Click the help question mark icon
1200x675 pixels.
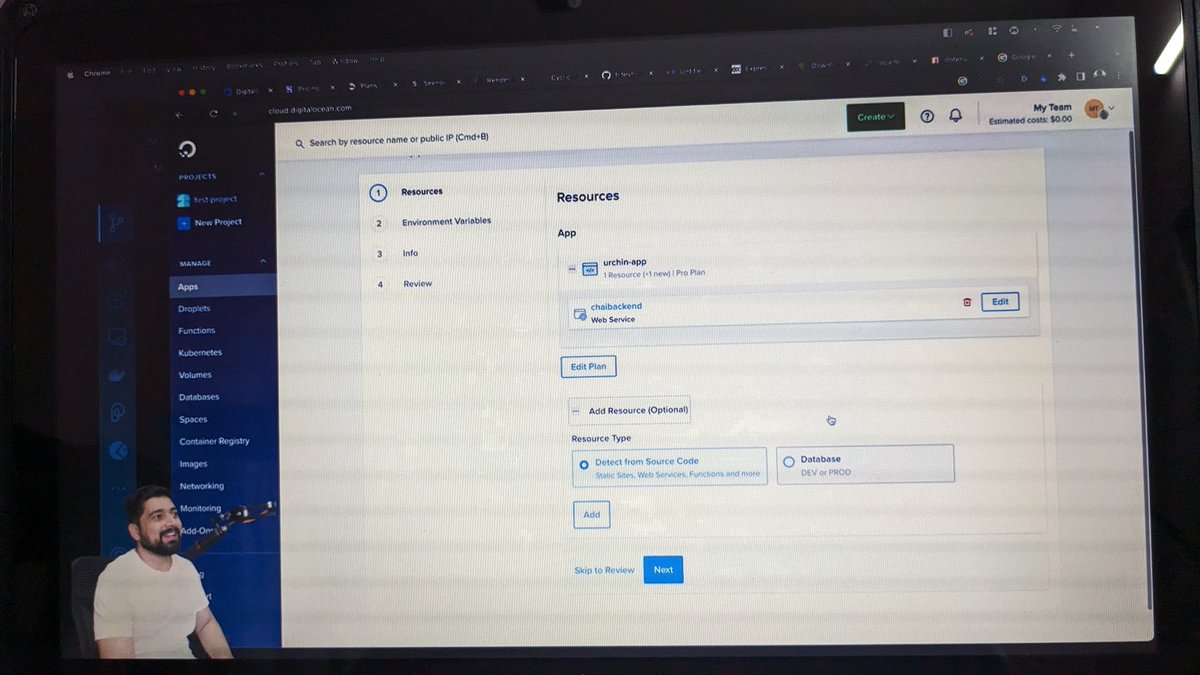click(925, 114)
